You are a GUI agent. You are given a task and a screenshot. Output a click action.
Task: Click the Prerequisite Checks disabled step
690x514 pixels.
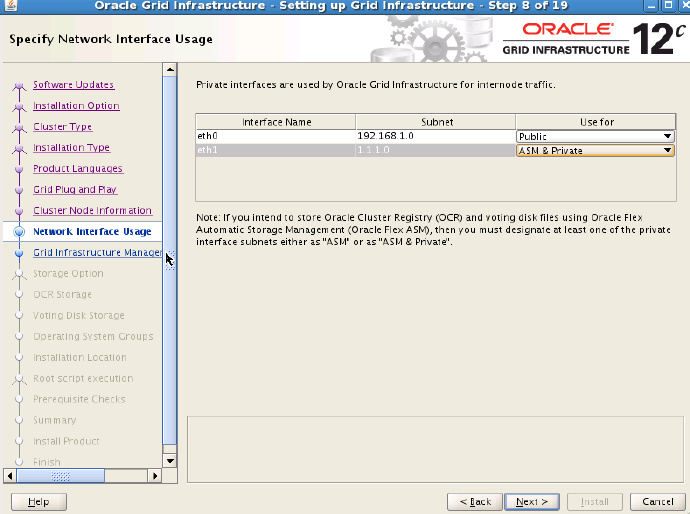[x=79, y=399]
